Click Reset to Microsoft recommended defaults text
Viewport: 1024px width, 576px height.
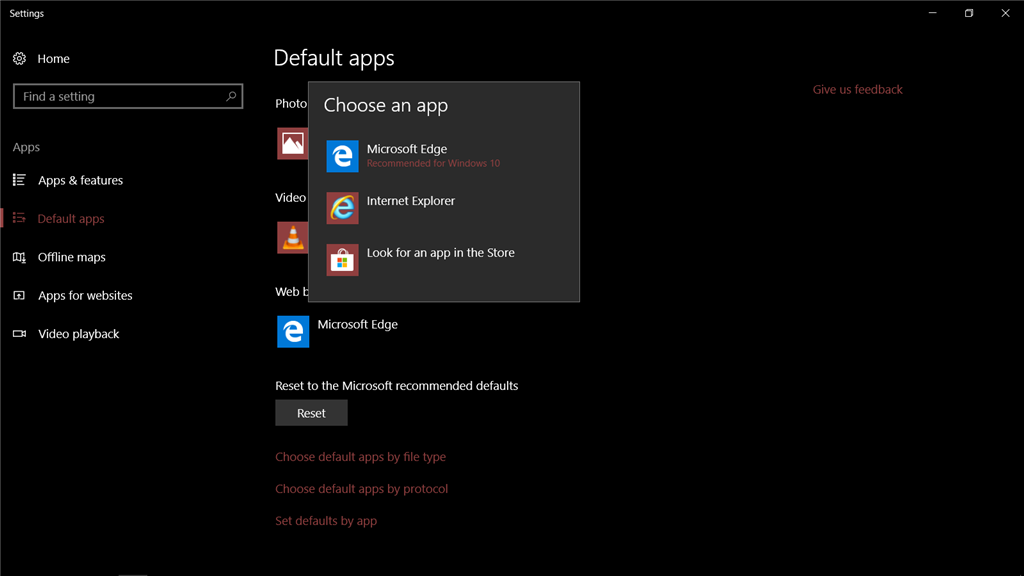[x=396, y=386]
